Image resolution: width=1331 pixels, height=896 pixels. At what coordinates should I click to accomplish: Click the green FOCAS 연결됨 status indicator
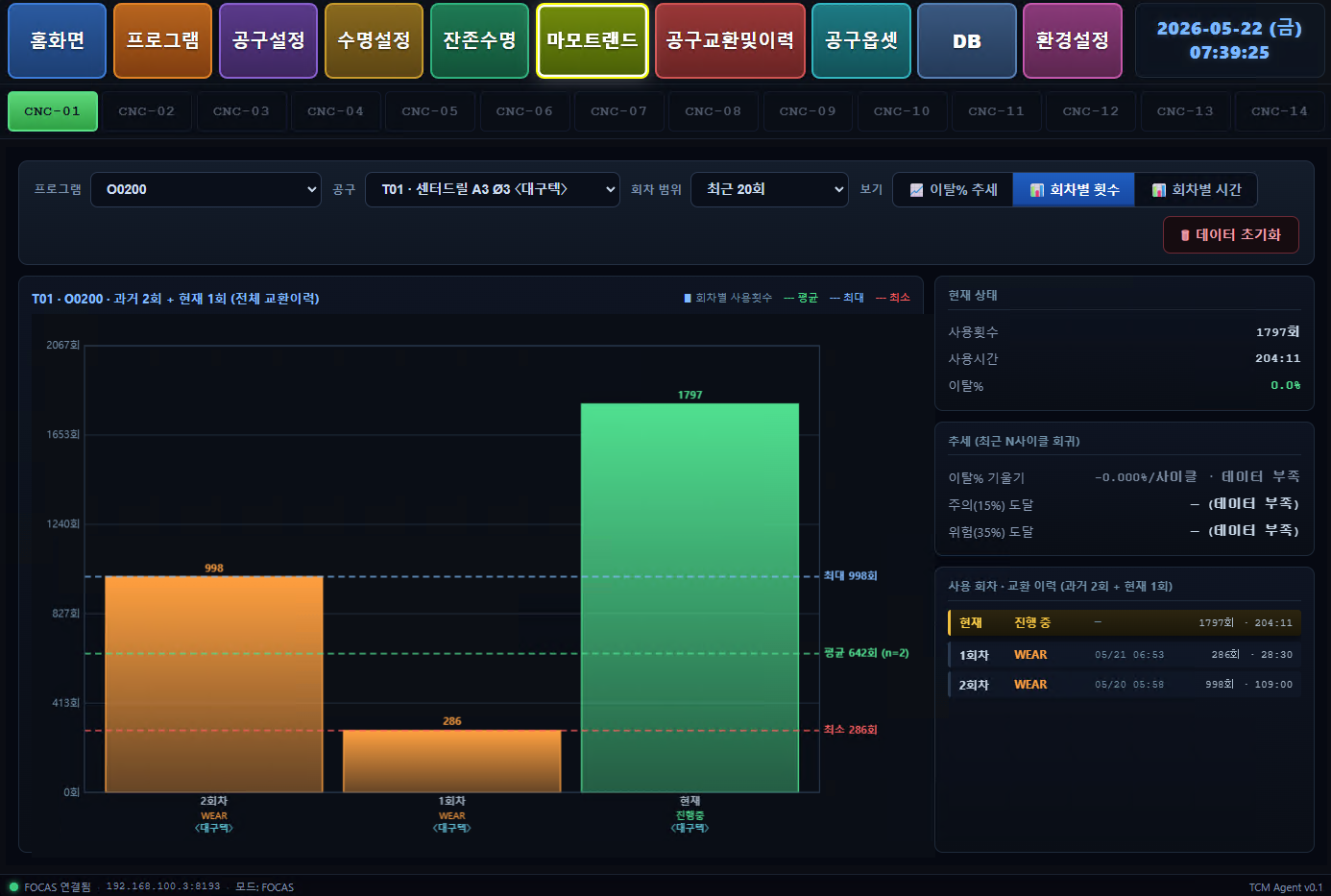tap(13, 886)
